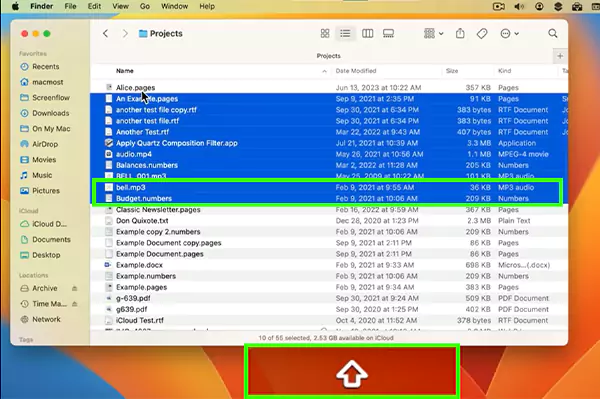
Task: Switch to icon grid view
Action: (x=325, y=34)
